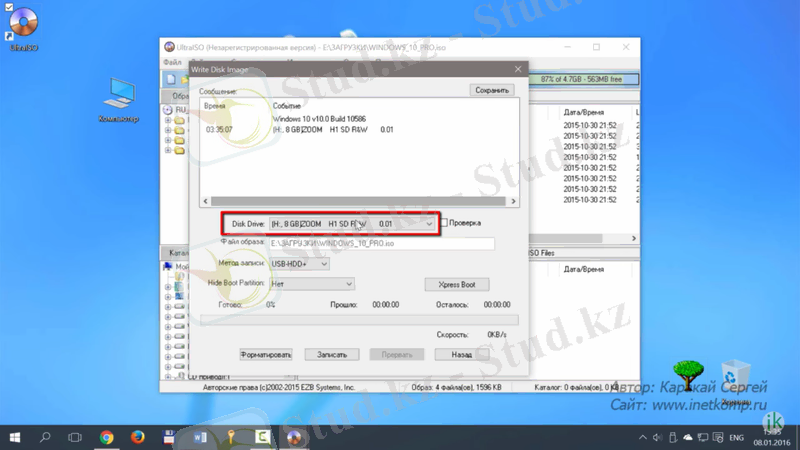Select the 03:35:07 log entry
The height and width of the screenshot is (450, 800).
[x=219, y=130]
